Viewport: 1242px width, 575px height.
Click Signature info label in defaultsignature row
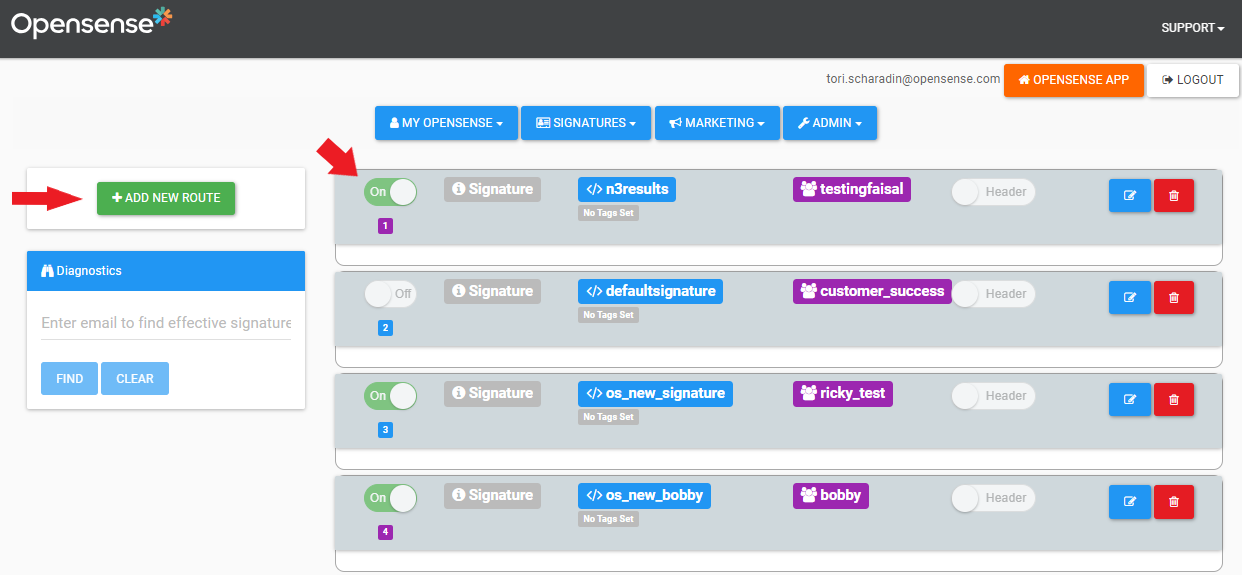492,291
